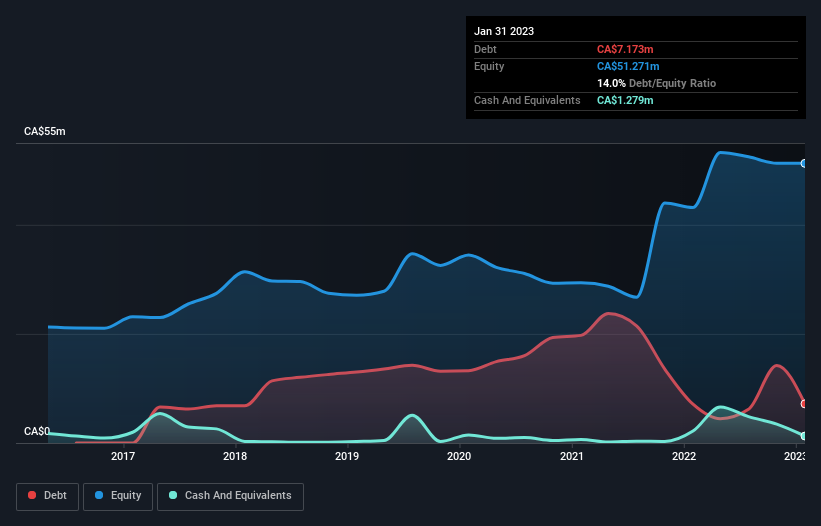Viewport: 821px width, 526px height.
Task: Toggle Cash And Equivalents legend button
Action: click(230, 496)
